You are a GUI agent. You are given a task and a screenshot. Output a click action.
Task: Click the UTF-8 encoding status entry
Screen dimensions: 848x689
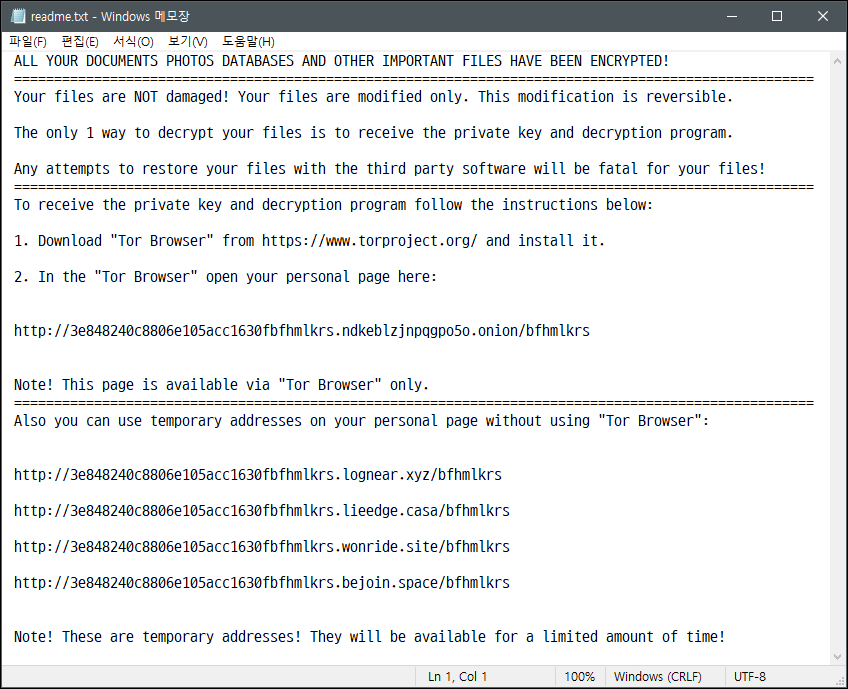tap(750, 677)
